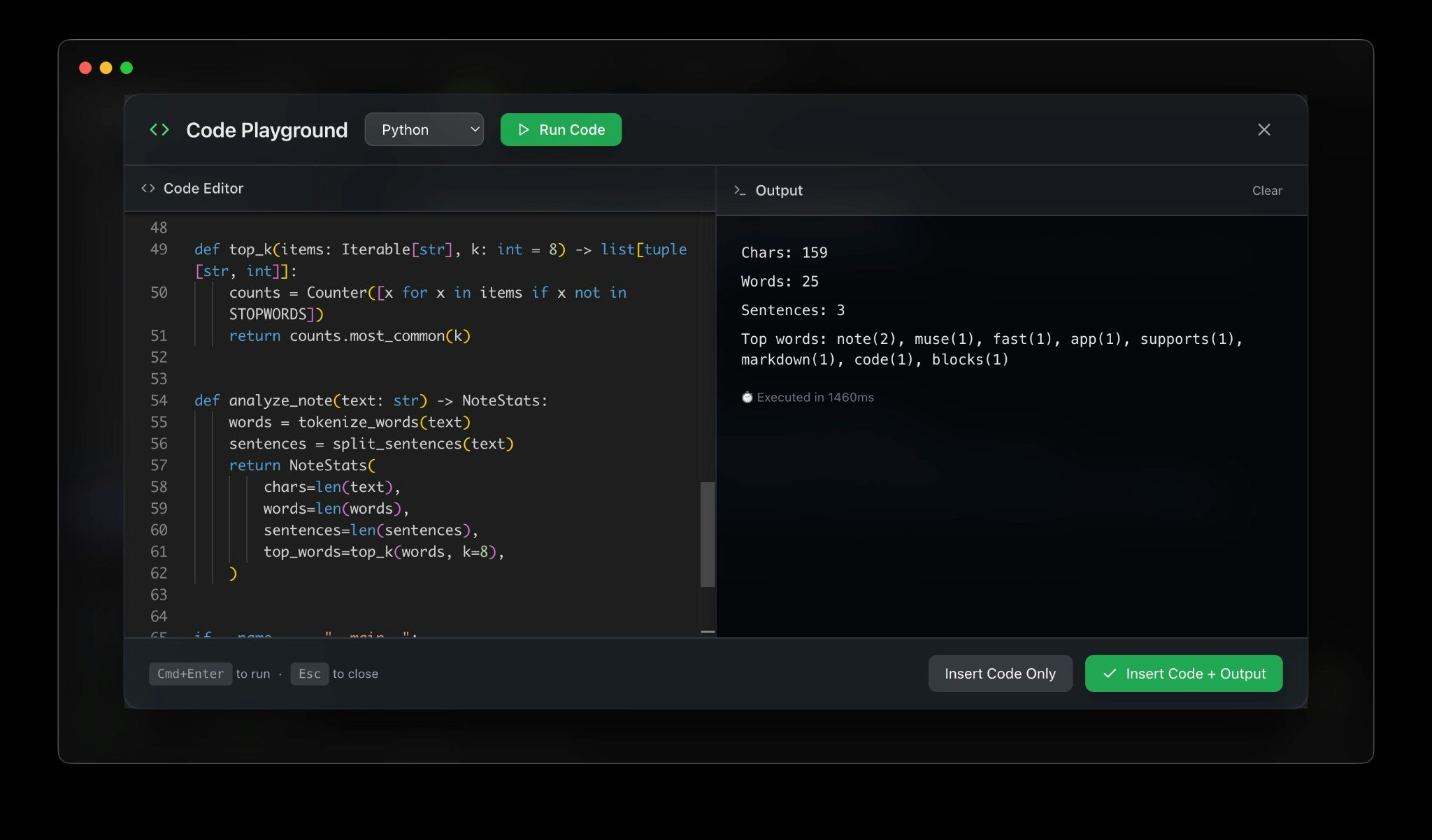Click the green macOS fullscreen dot

127,68
